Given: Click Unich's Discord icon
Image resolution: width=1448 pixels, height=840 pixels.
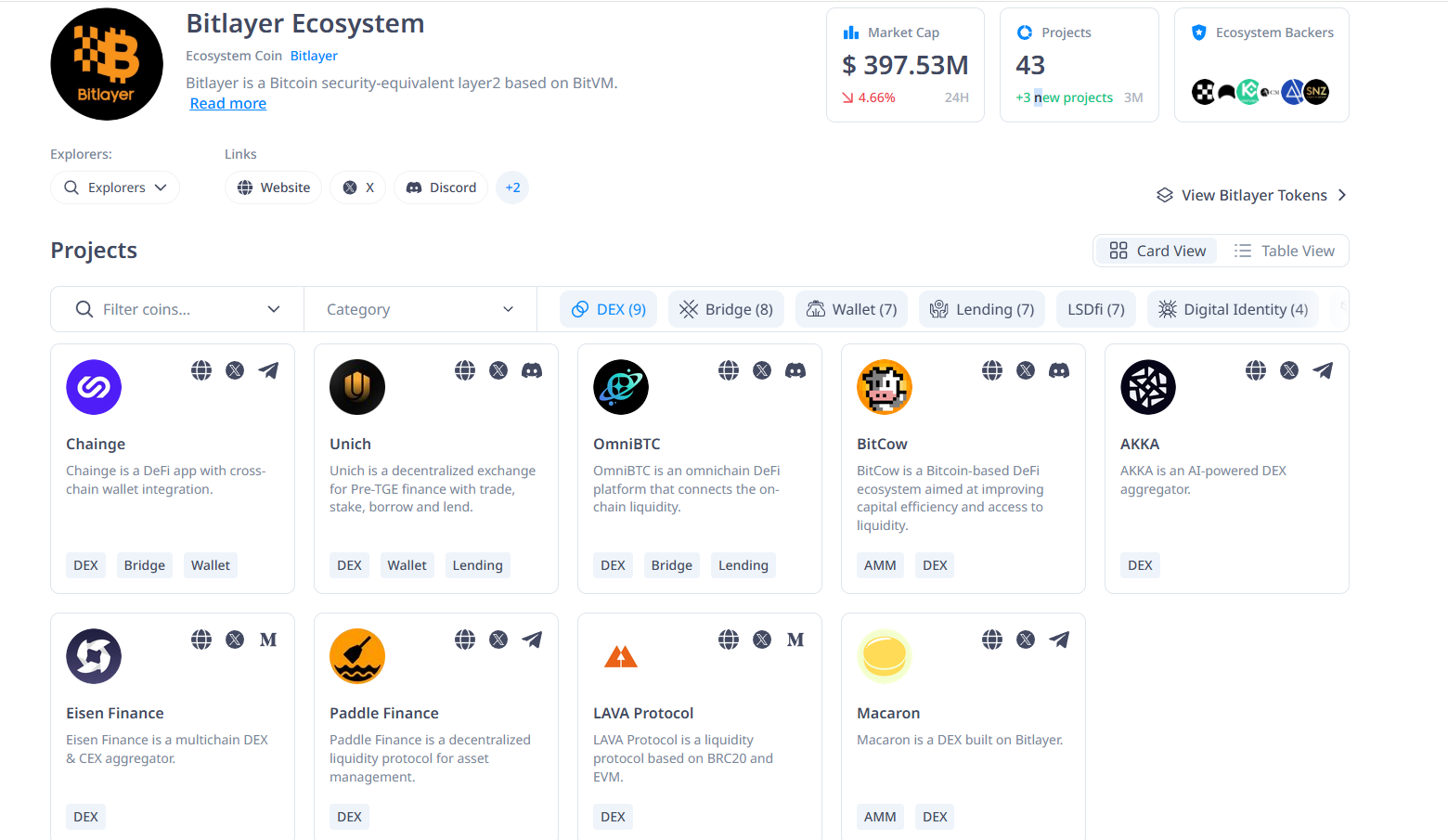Looking at the screenshot, I should click(532, 370).
